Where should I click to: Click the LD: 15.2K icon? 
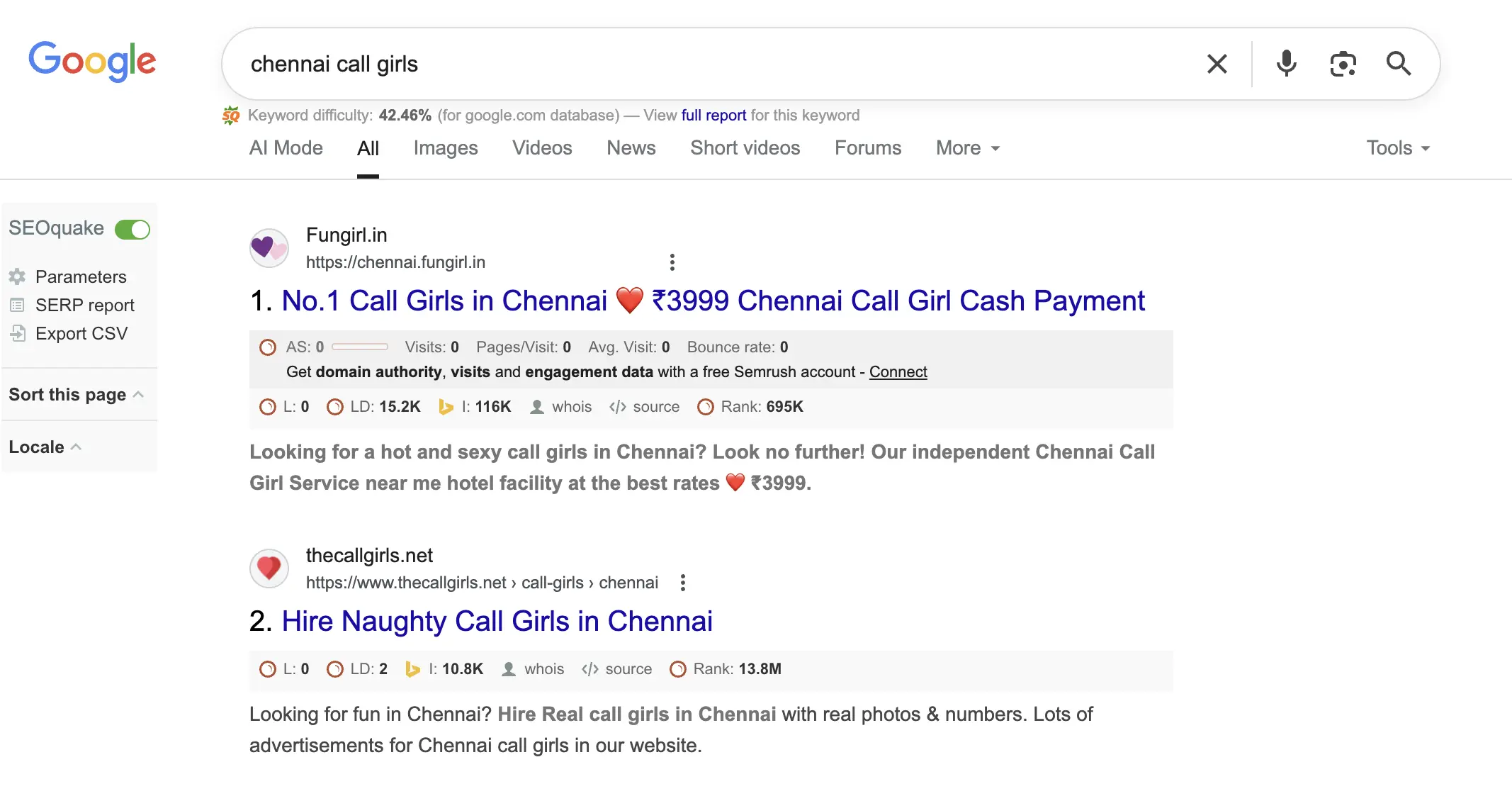[x=335, y=407]
